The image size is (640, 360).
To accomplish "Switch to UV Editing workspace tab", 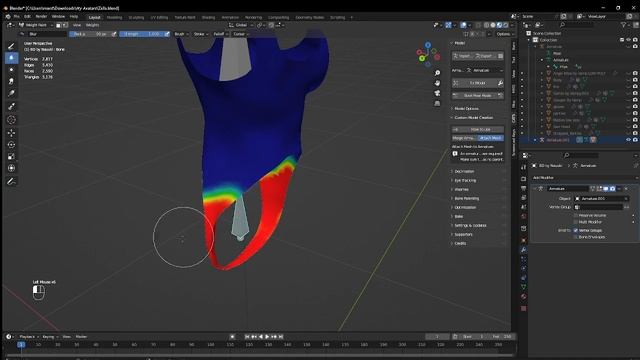I will (x=159, y=18).
